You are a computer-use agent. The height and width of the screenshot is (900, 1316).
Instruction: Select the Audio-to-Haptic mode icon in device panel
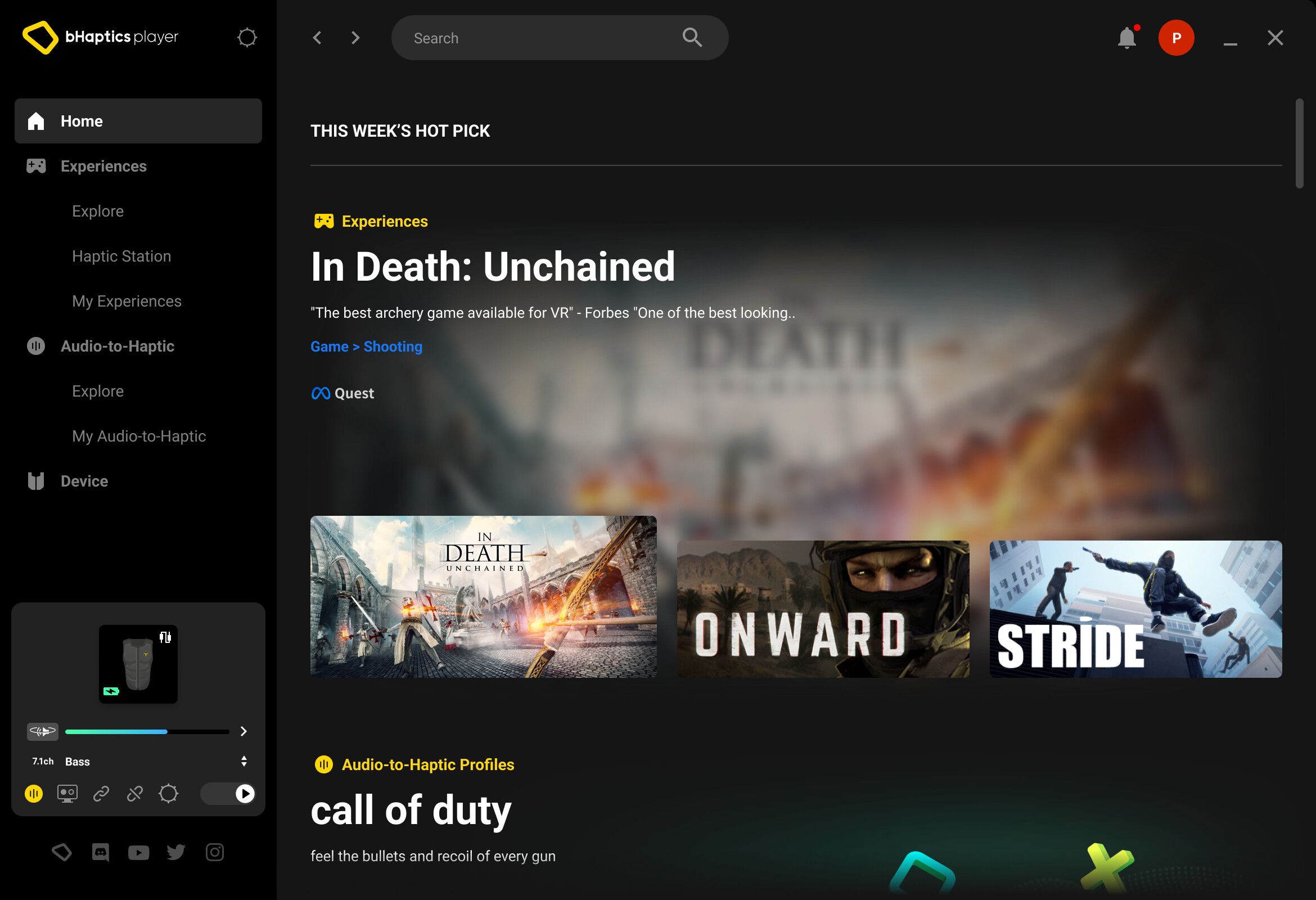tap(34, 794)
